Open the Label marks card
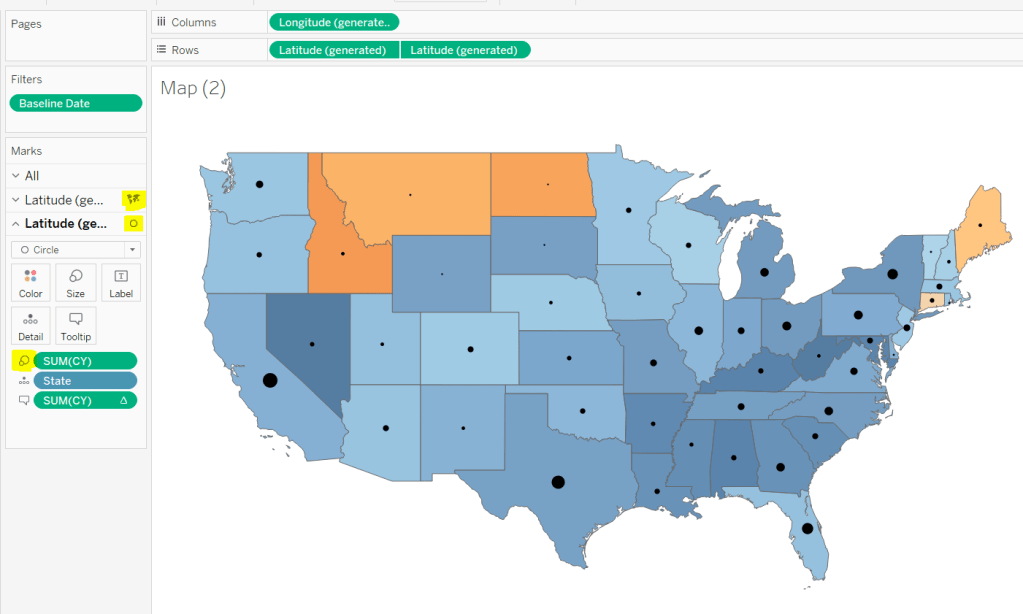1023x614 pixels. pyautogui.click(x=121, y=283)
